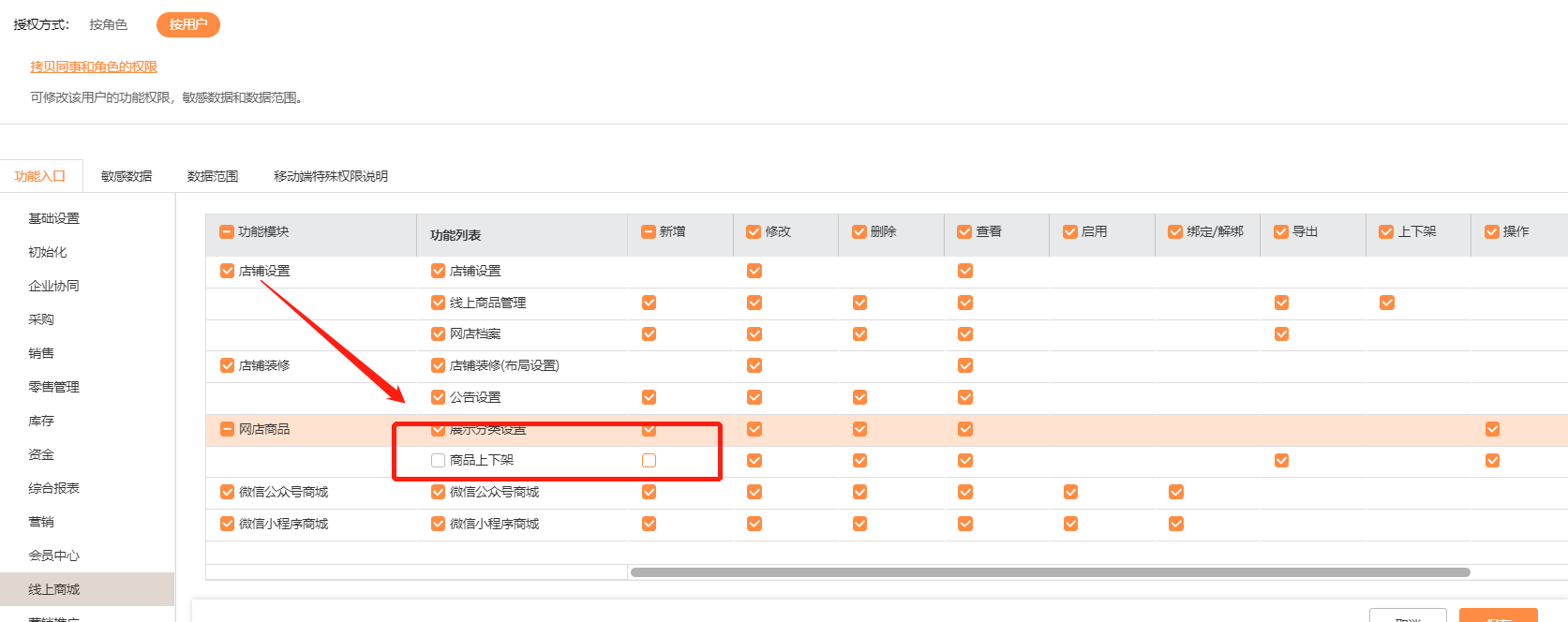Uncheck 启用 permission for 微信公众号商城

[1070, 492]
